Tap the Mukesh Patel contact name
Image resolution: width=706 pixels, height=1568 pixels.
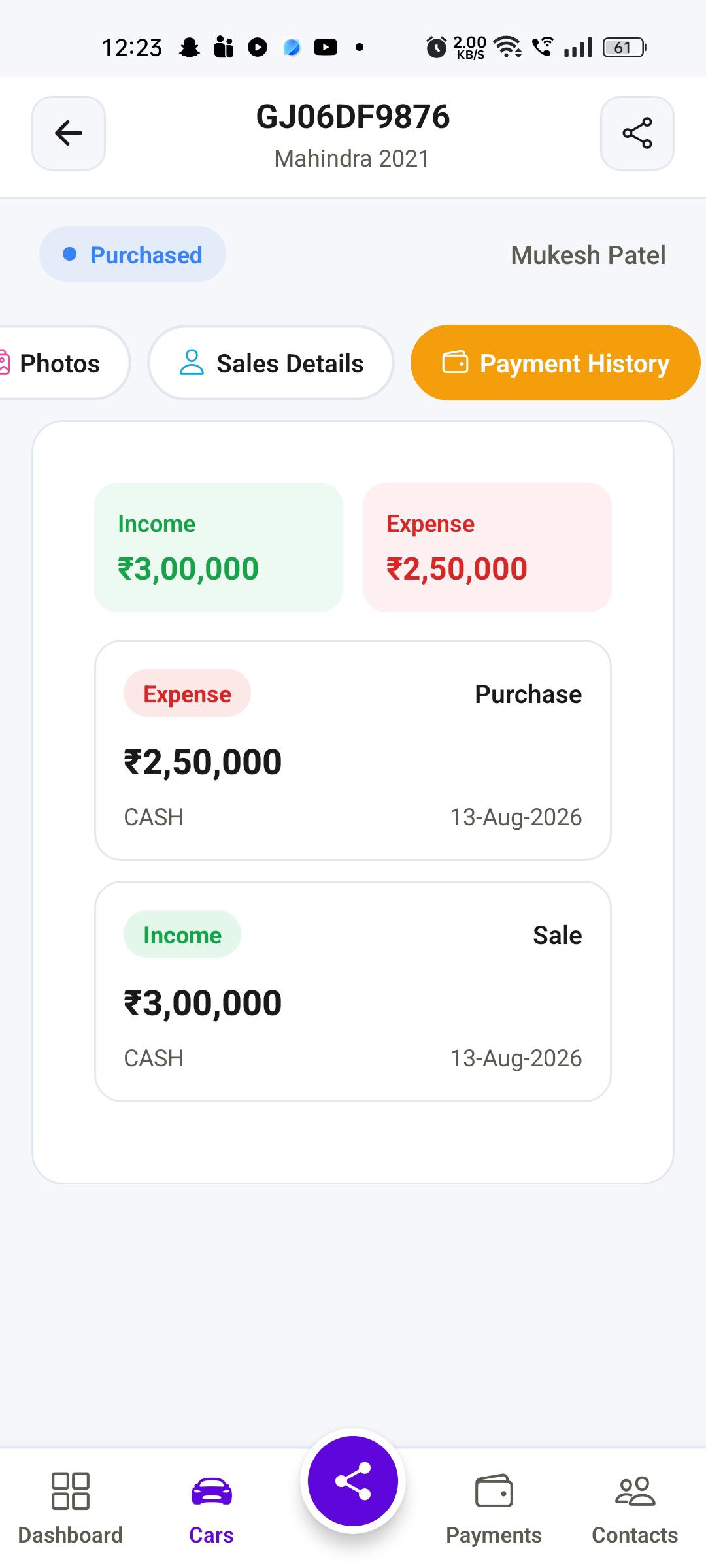pyautogui.click(x=588, y=255)
